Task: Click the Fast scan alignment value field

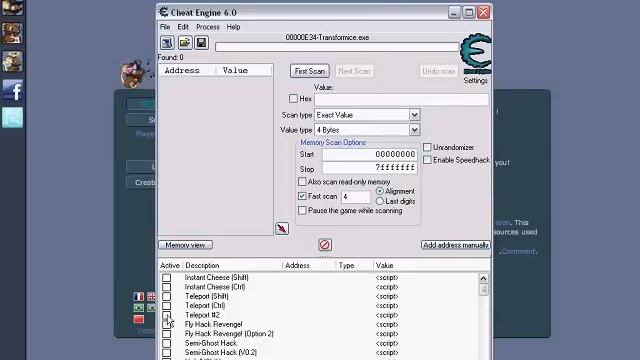Action: [x=356, y=197]
